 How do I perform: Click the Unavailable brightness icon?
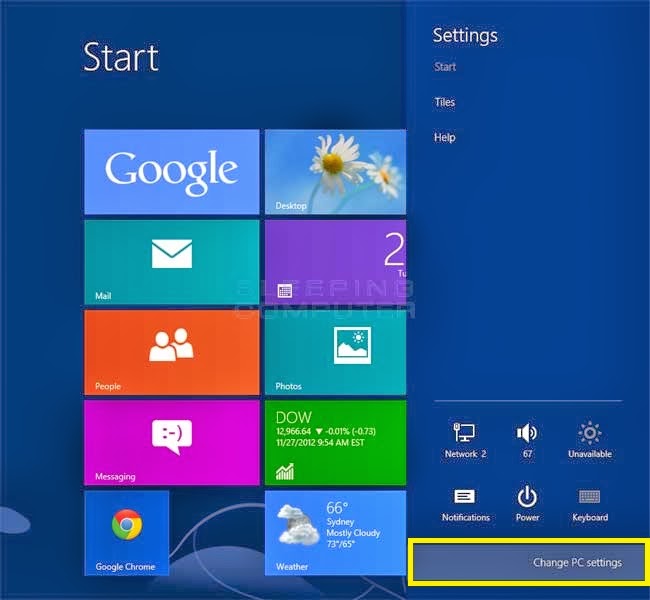[589, 440]
